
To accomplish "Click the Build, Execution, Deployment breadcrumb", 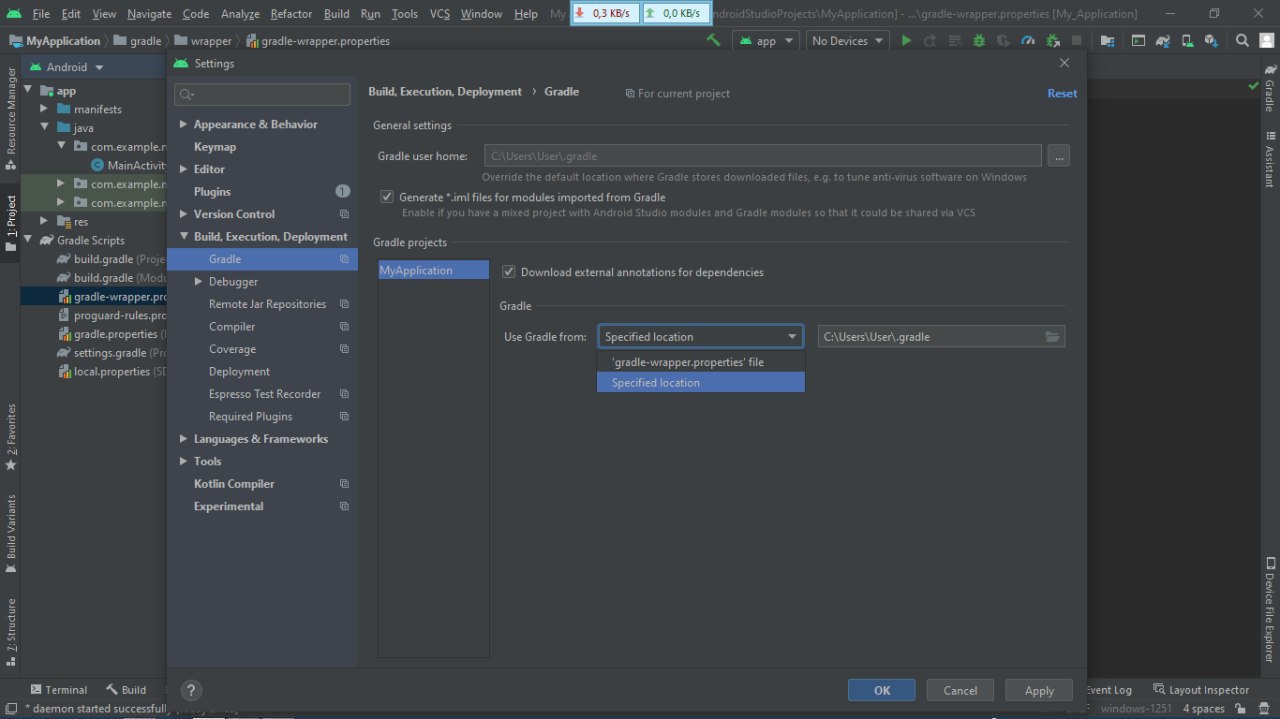I will coord(445,91).
